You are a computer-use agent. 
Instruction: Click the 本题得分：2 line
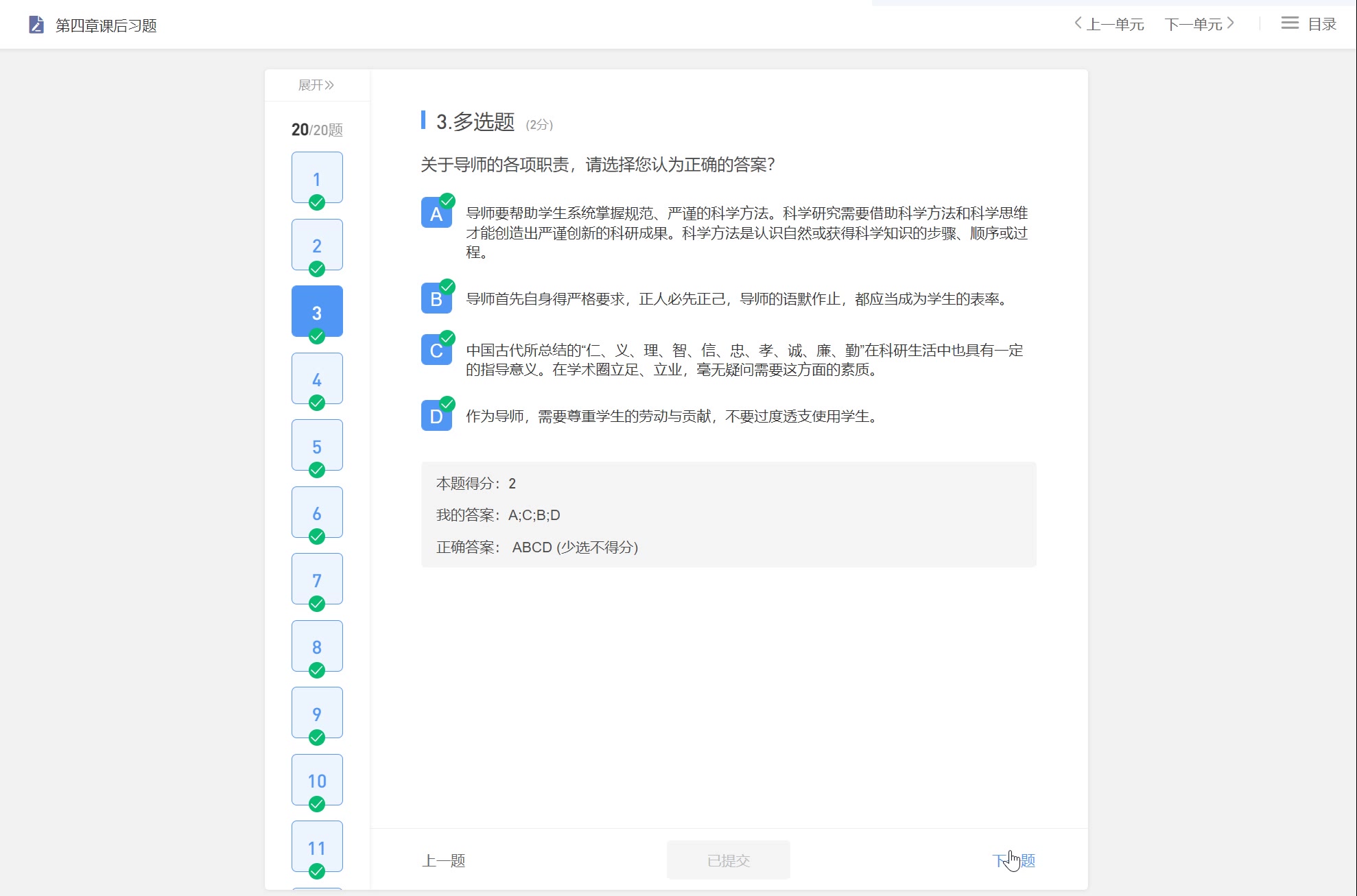pos(476,484)
